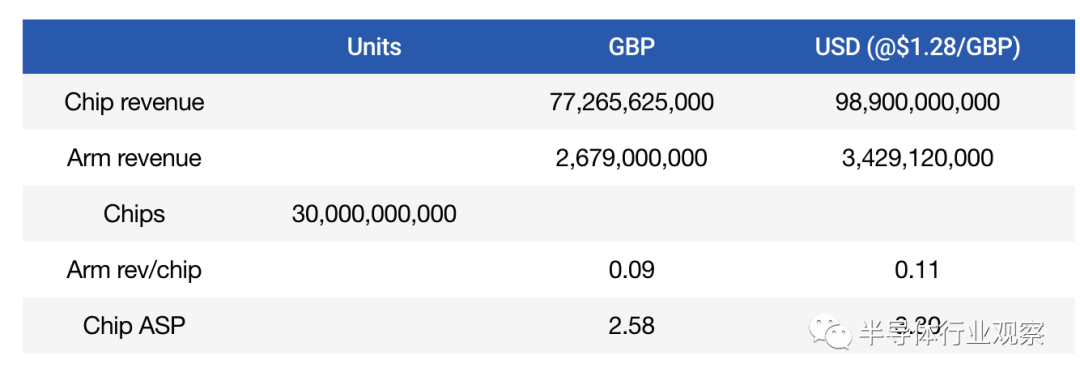This screenshot has height=381, width=1080.
Task: Select the 2.58 GBP Chip ASP value
Action: coord(632,325)
